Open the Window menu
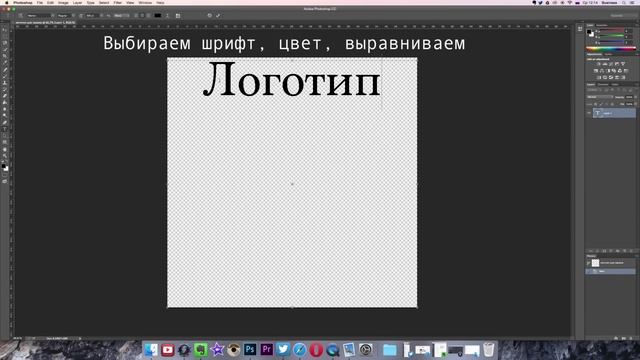Viewport: 640px width, 360px height. point(145,2)
